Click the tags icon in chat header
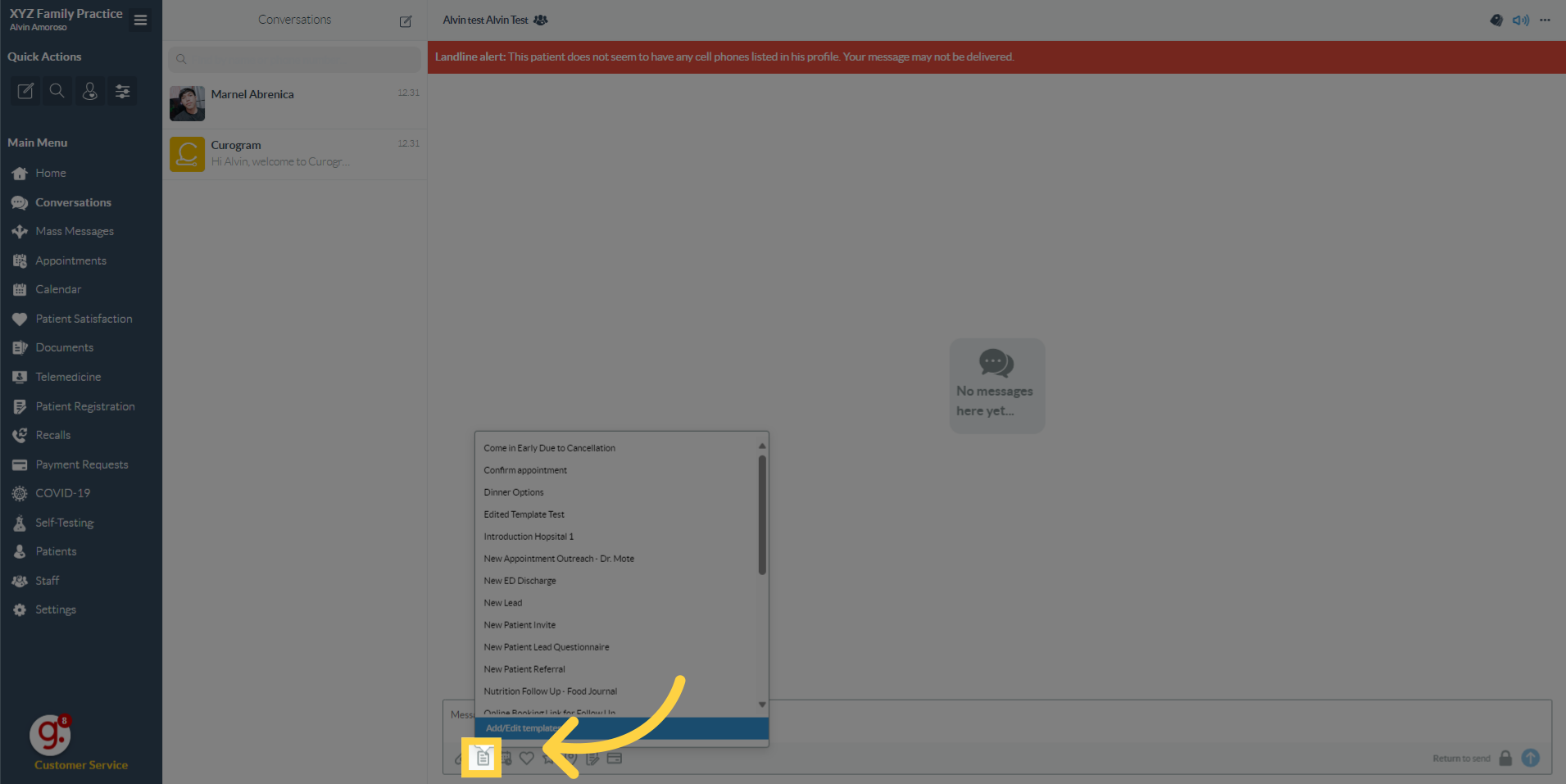The image size is (1566, 784). click(1496, 20)
